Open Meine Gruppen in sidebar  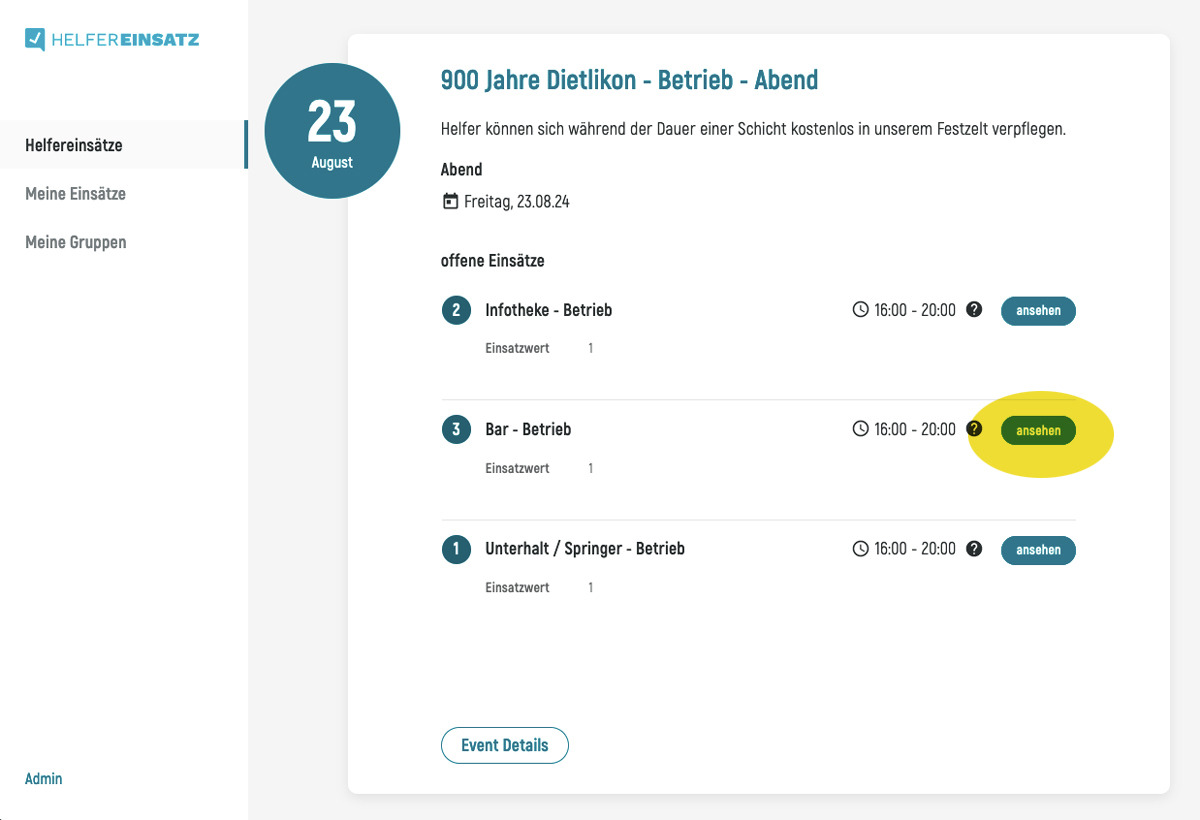pos(76,243)
